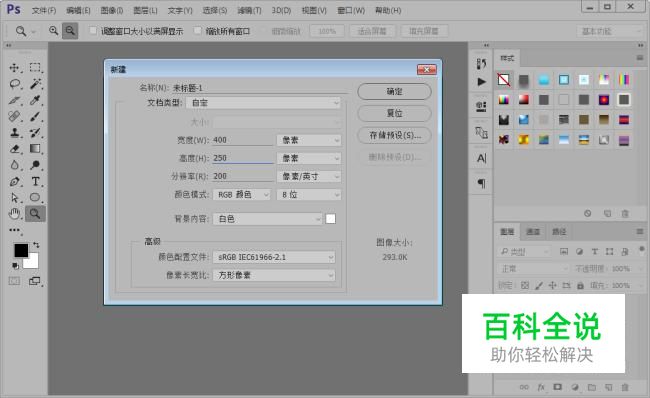Open the 文档类型 dropdown

point(263,102)
